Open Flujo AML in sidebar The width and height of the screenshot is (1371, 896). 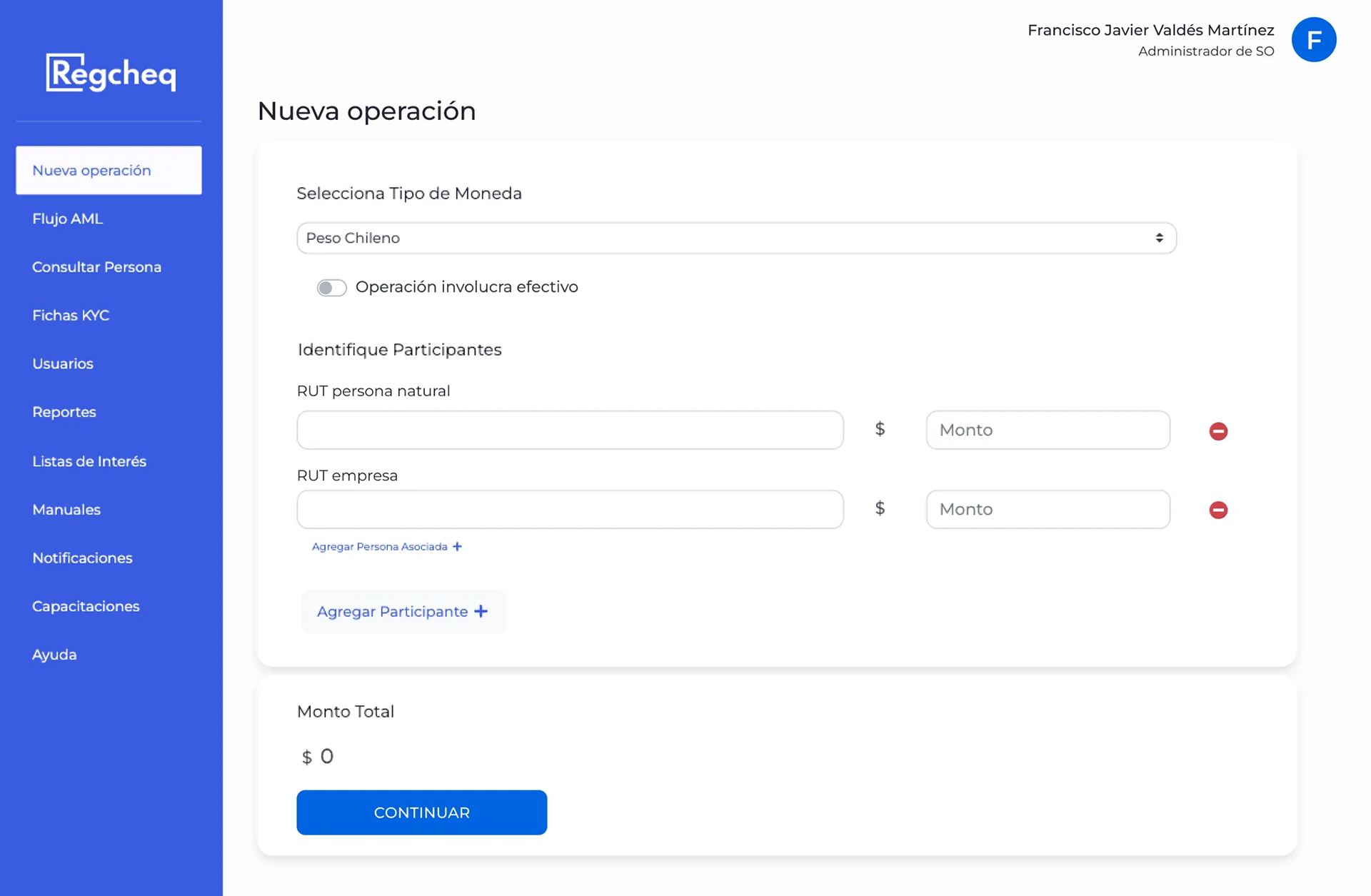68,219
